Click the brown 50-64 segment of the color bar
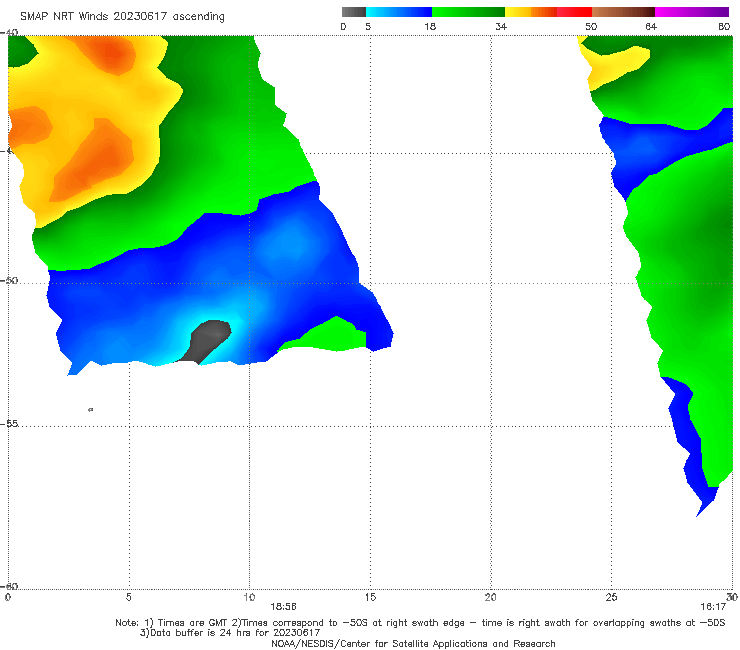Screen dimensions: 740x650 coord(623,12)
